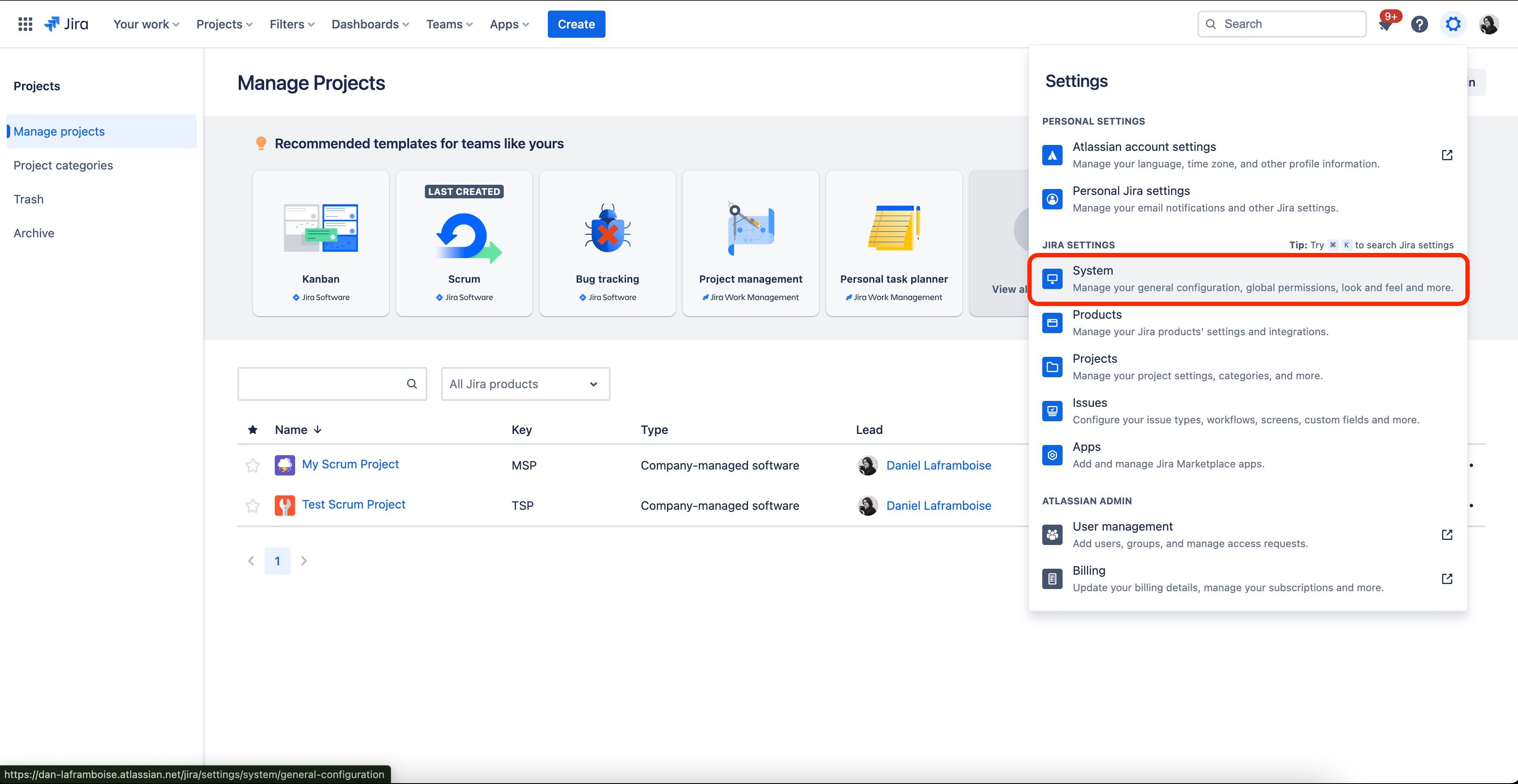Viewport: 1518px width, 784px height.
Task: Open Personal Jira settings entry
Action: pos(1248,199)
